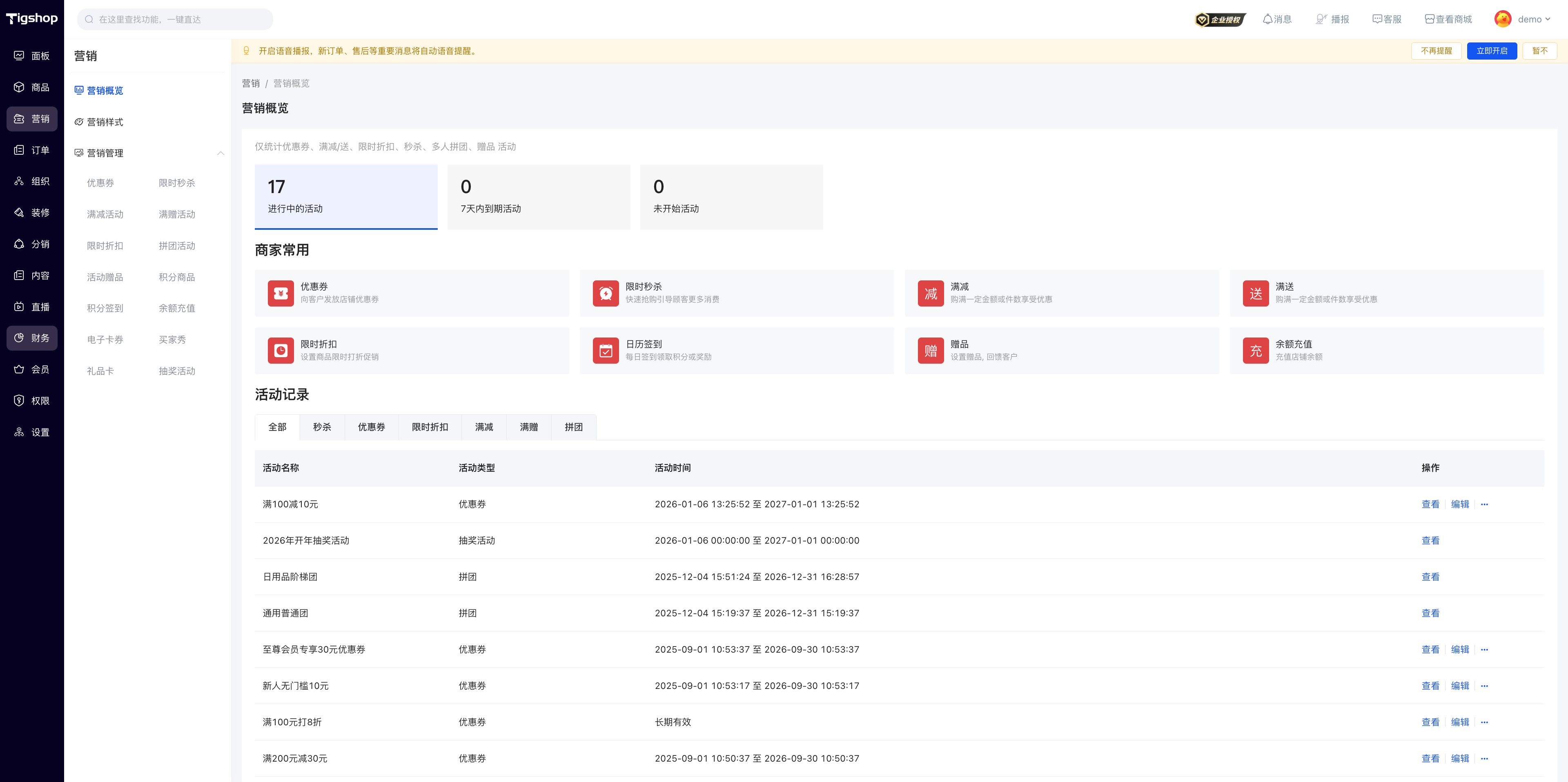Click 编辑 link for 新人无门槛10元
This screenshot has height=782, width=1568.
tap(1460, 686)
